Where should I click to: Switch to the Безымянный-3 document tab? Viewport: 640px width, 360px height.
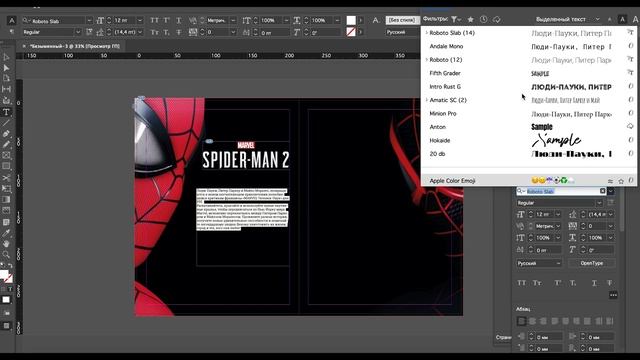coord(75,46)
